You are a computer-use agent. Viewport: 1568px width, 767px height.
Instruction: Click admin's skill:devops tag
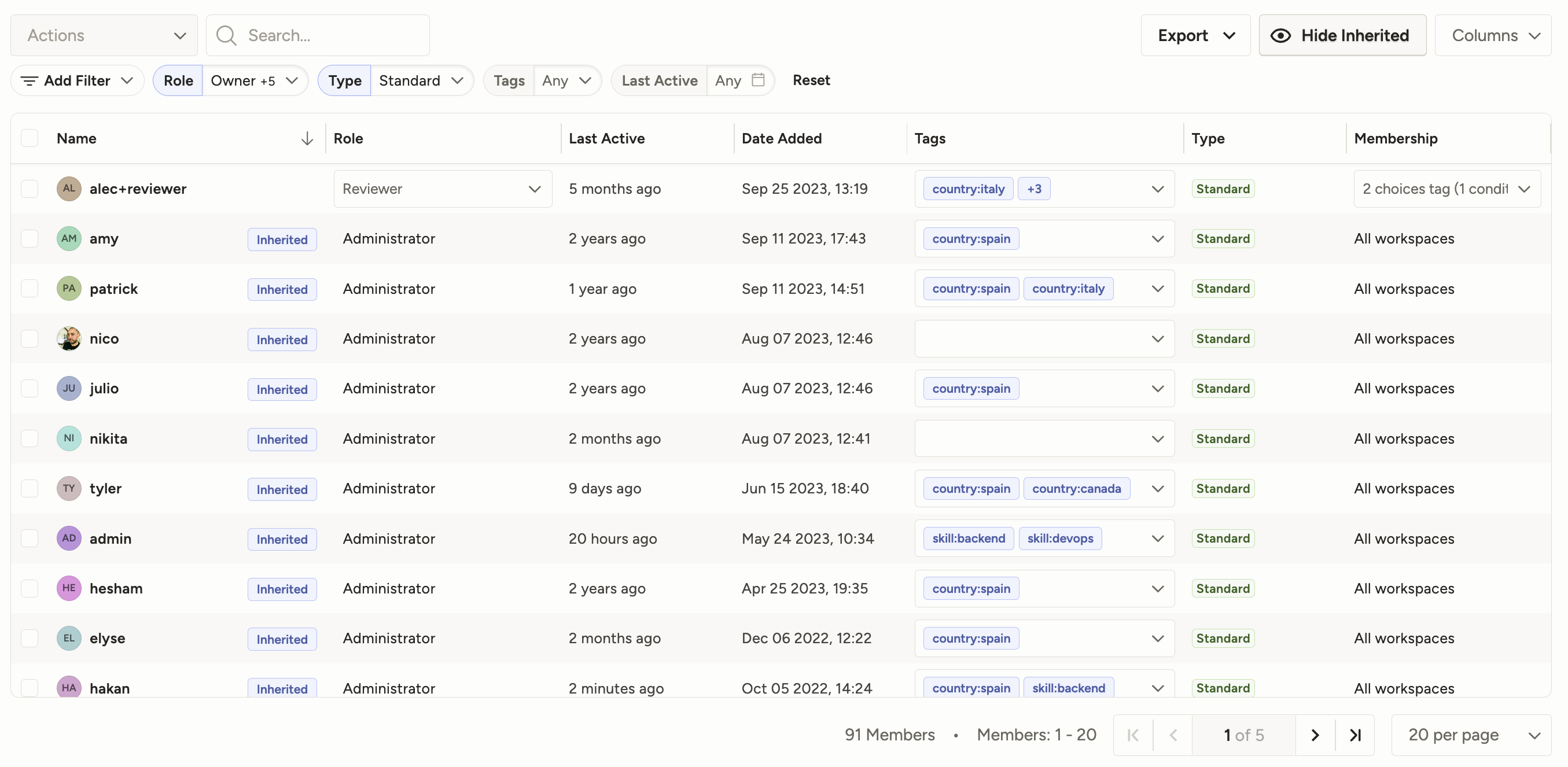[1060, 538]
